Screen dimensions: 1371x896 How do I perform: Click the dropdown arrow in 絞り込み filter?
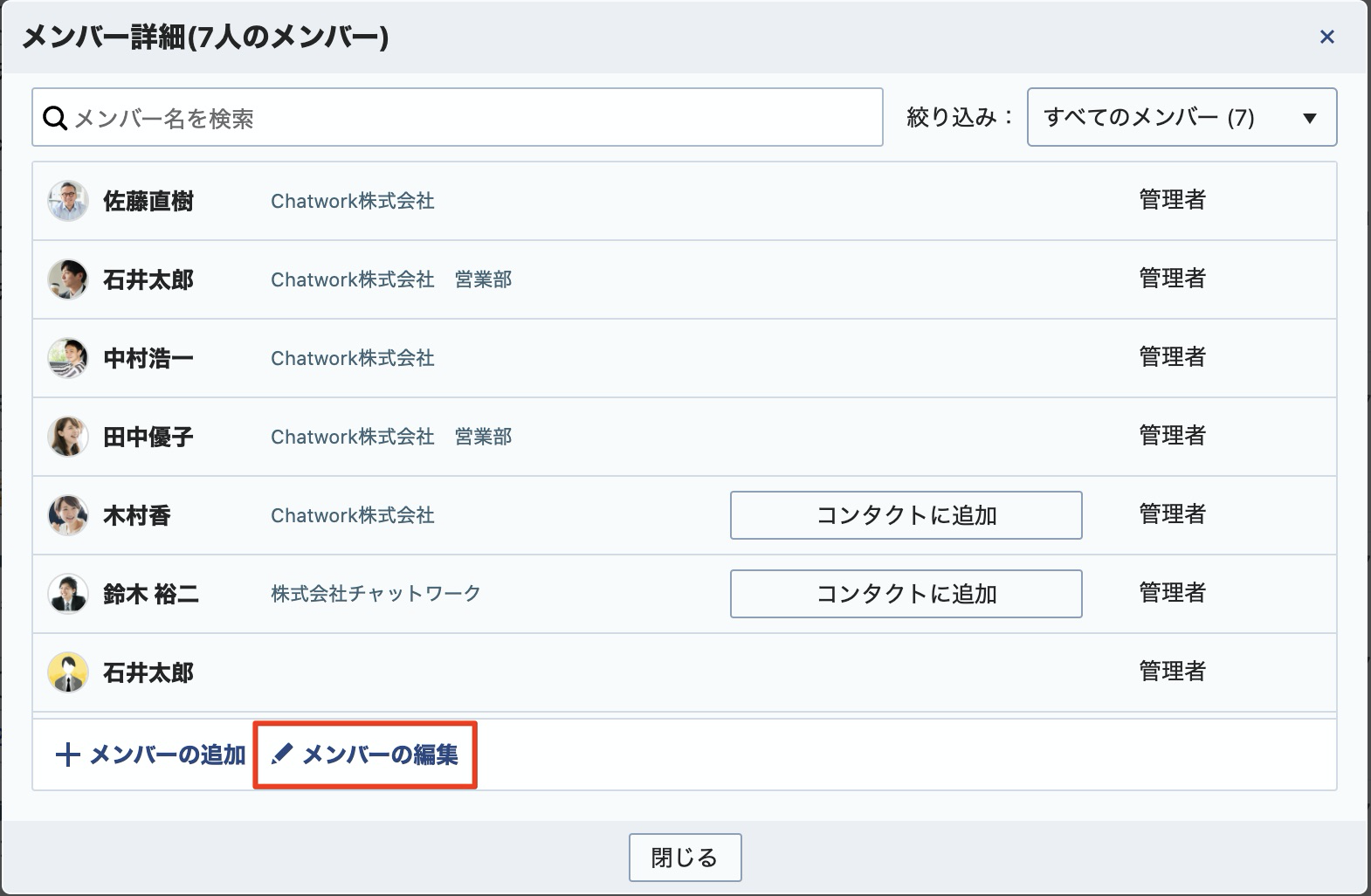pyautogui.click(x=1309, y=118)
